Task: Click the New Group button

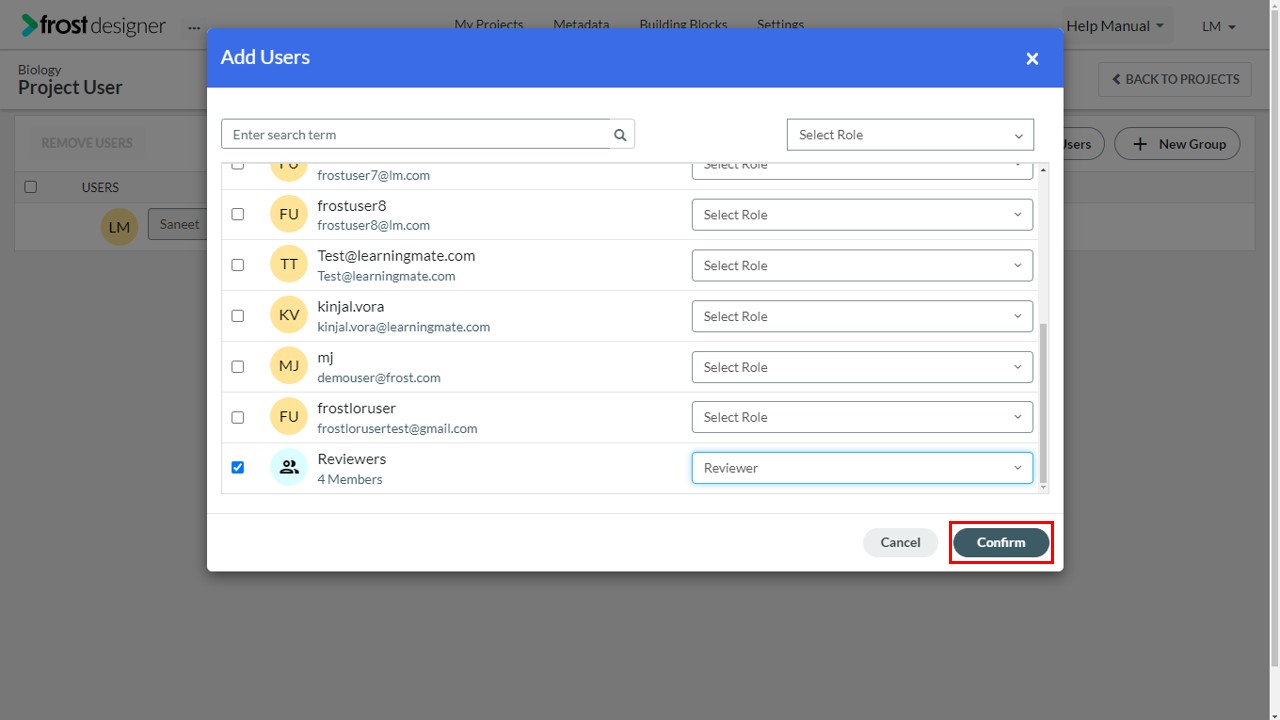Action: coord(1177,144)
